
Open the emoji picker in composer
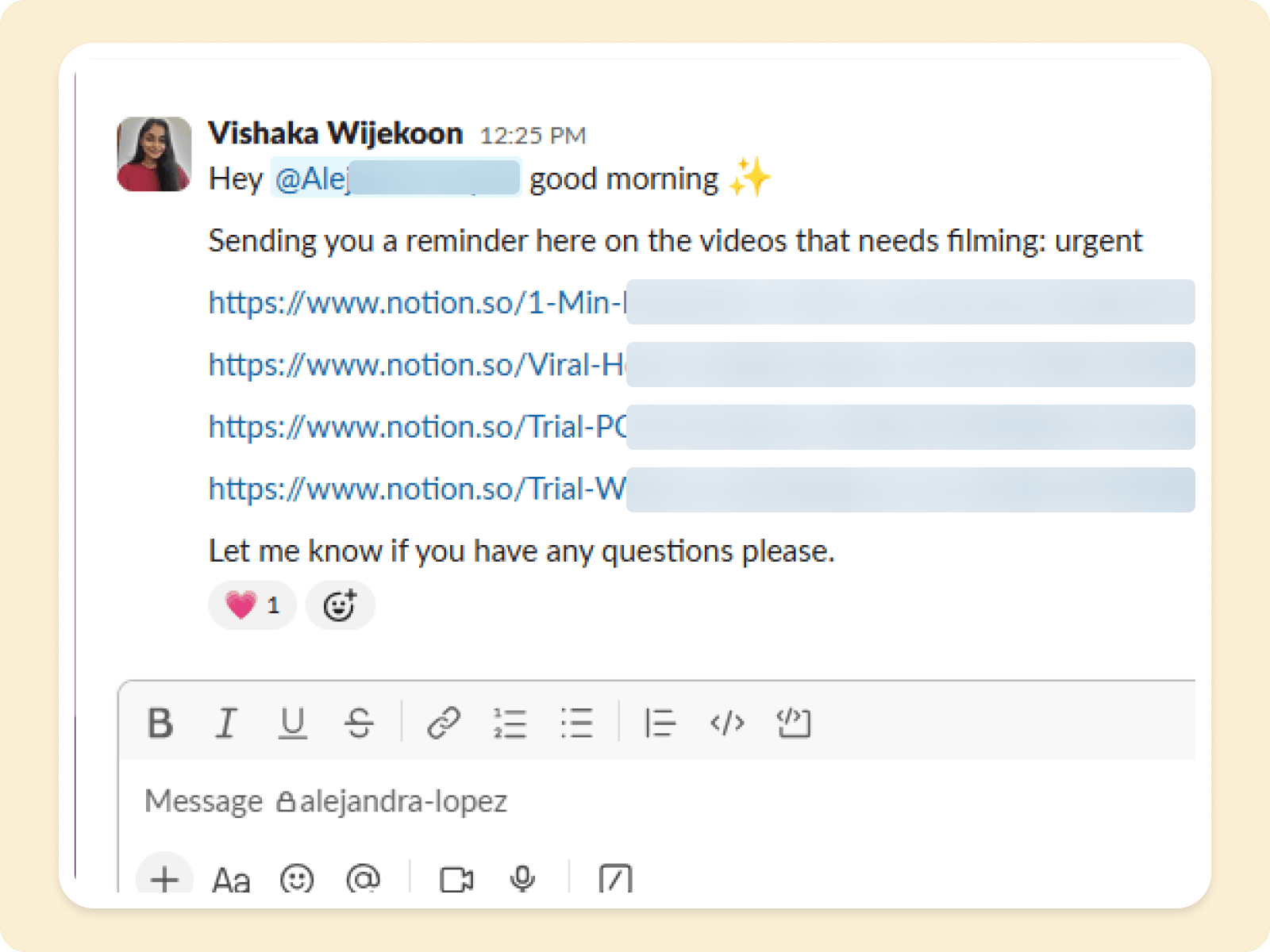click(297, 878)
